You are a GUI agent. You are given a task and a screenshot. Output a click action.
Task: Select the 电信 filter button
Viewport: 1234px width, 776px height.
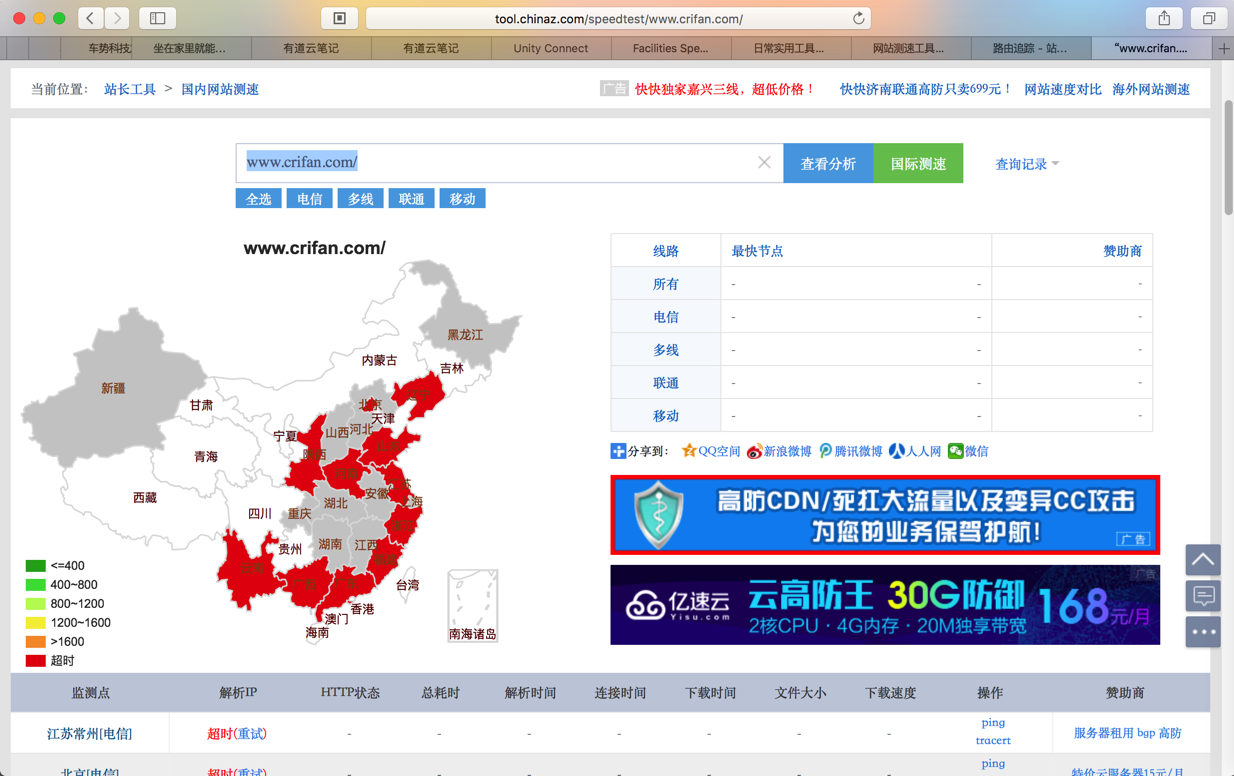pos(310,199)
